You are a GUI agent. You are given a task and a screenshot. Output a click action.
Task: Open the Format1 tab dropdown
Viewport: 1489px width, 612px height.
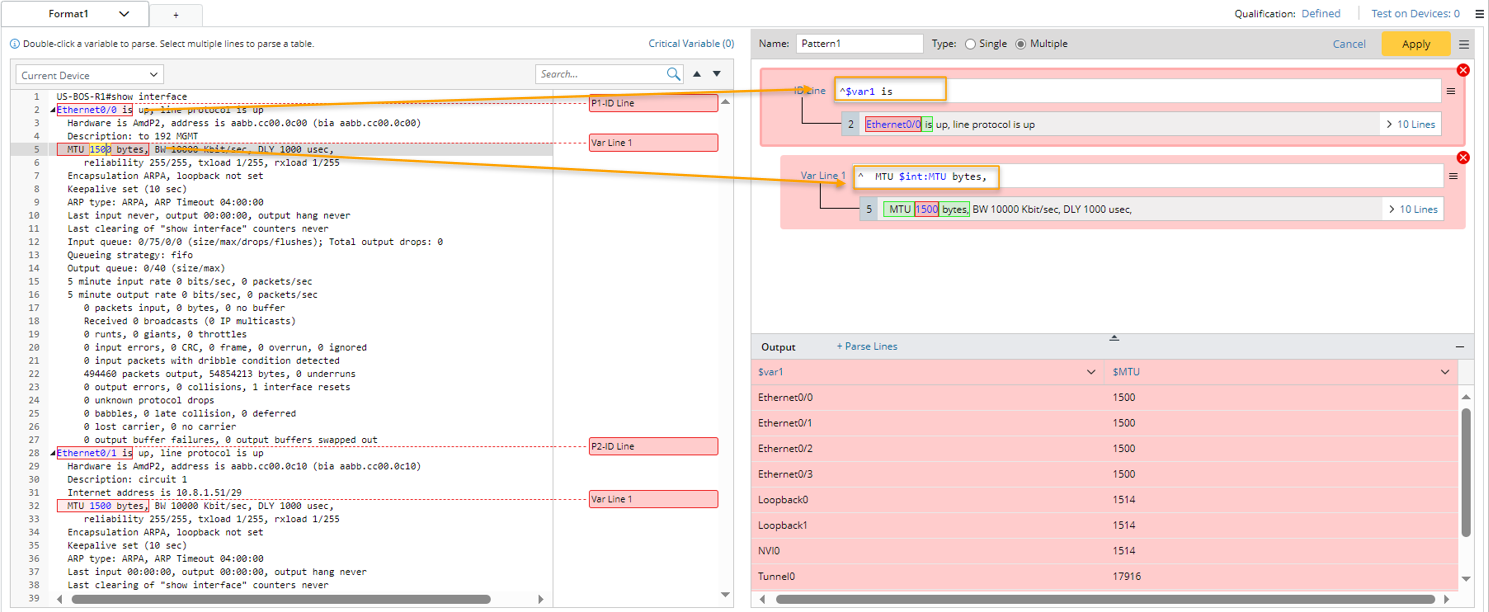124,14
